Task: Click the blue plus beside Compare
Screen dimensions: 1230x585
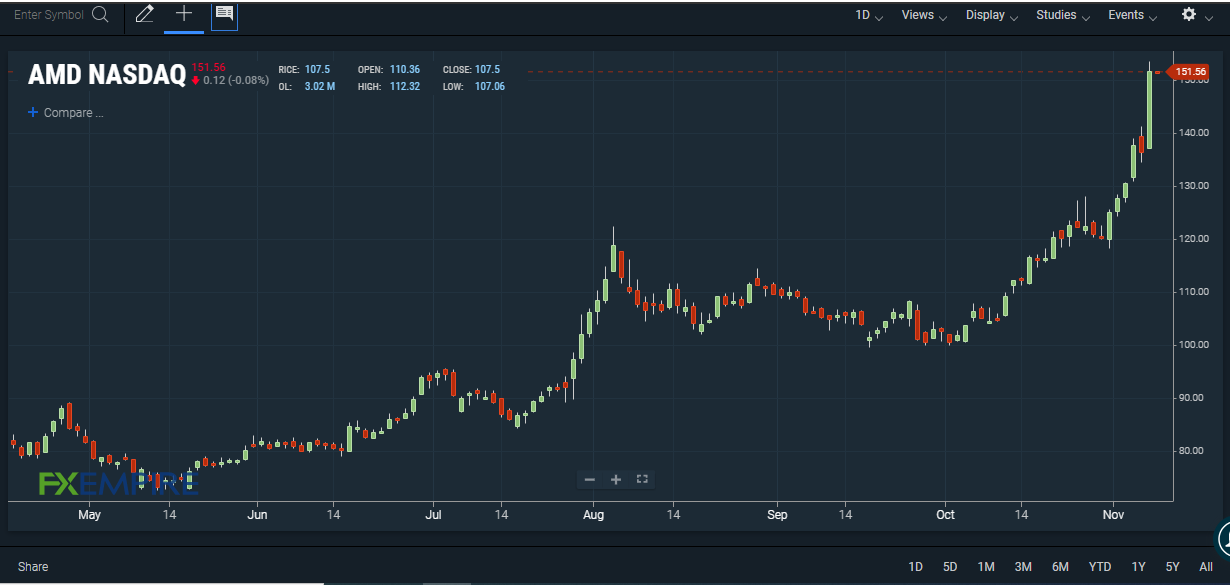Action: pos(33,113)
